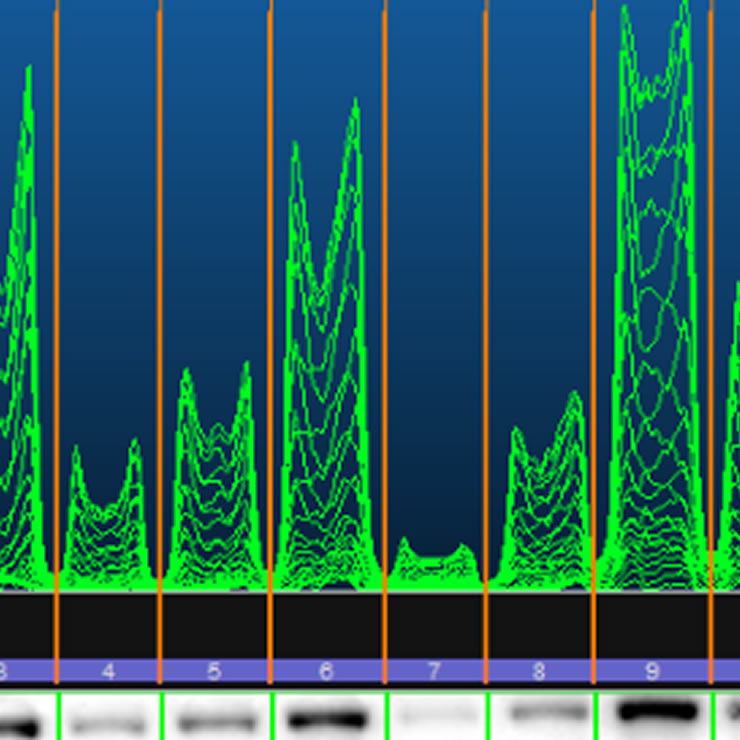Click the dark lane 6 band thumbnail
The height and width of the screenshot is (740, 740).
(326, 717)
